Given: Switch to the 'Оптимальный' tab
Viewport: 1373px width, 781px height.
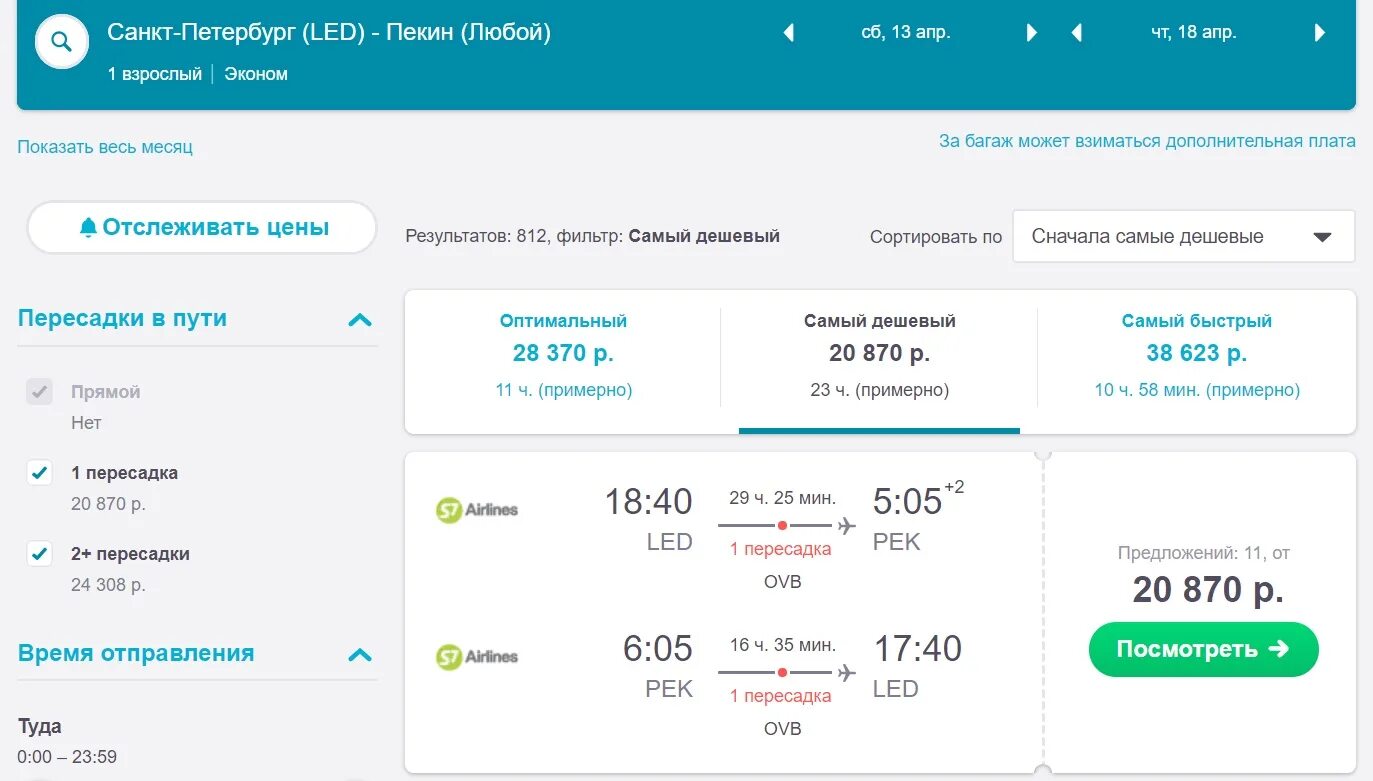Looking at the screenshot, I should tap(563, 355).
